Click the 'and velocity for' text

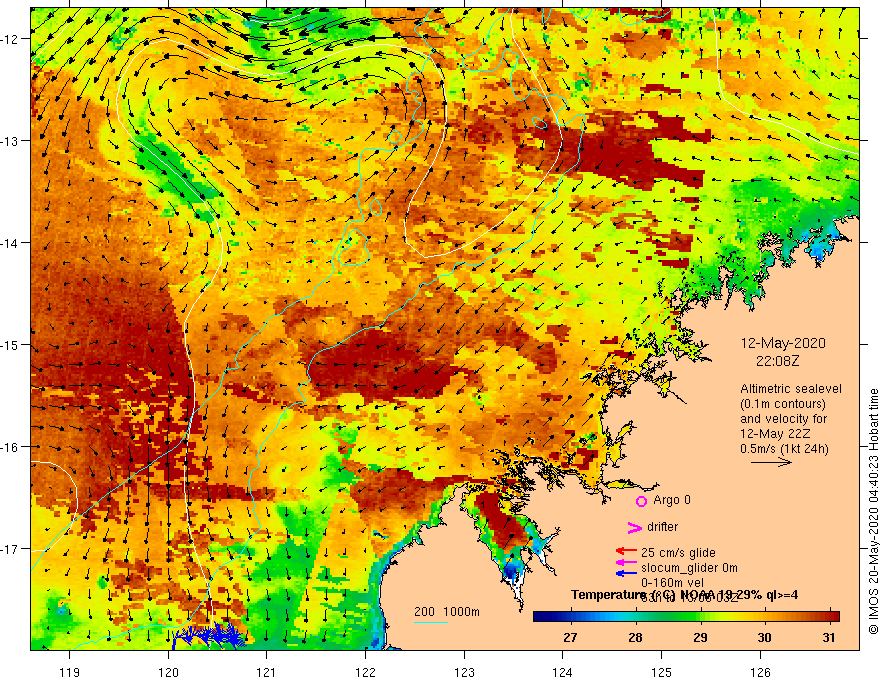[783, 419]
